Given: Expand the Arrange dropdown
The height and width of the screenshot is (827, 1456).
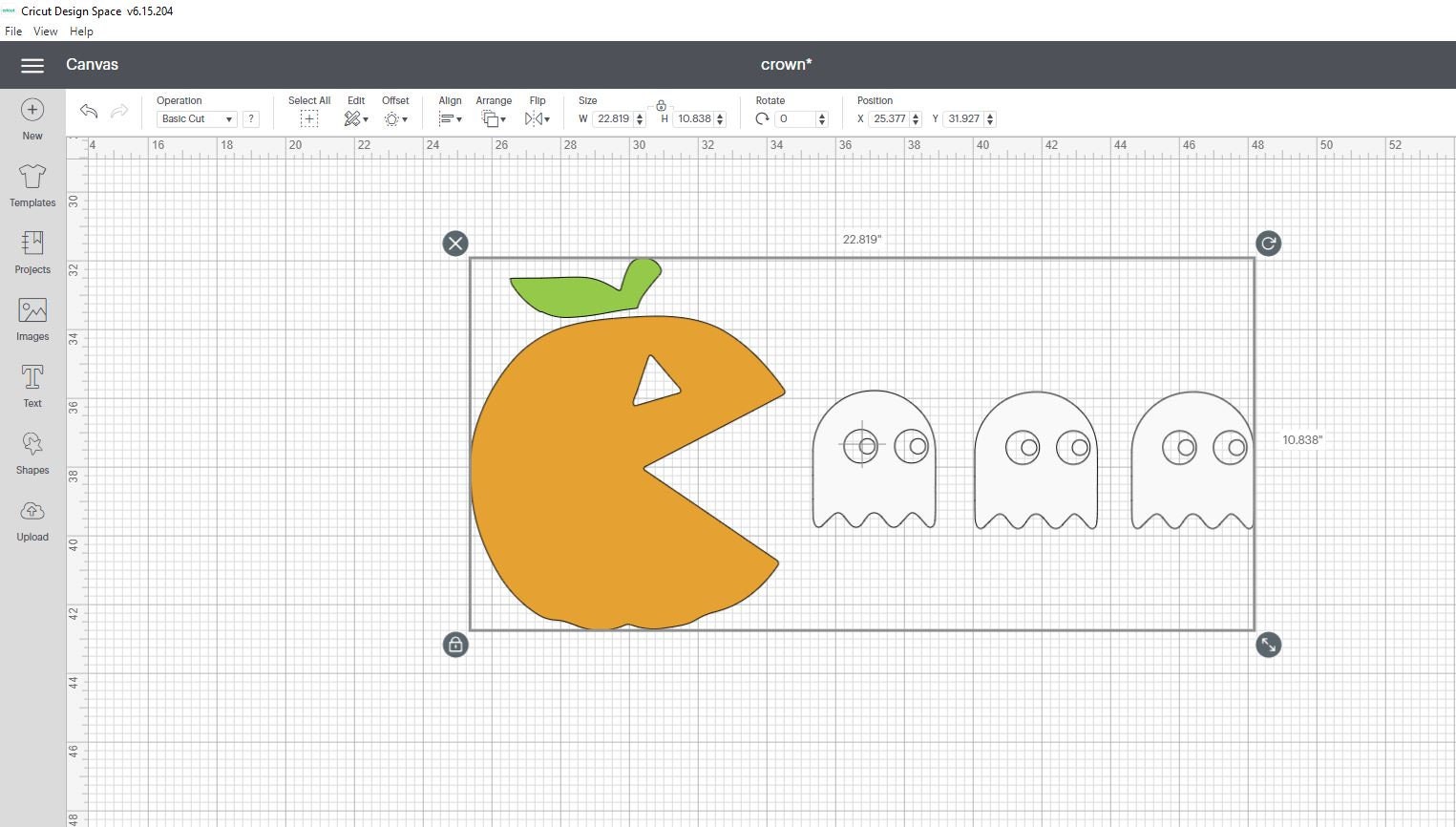Looking at the screenshot, I should click(493, 118).
